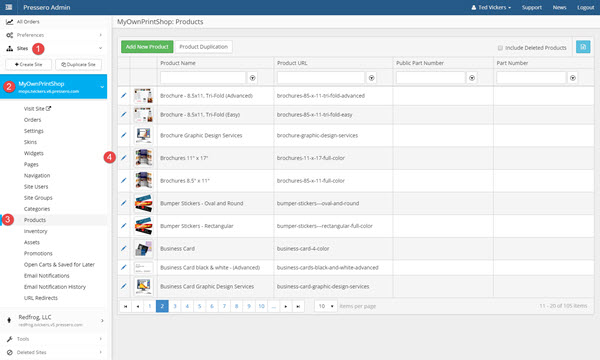Edit Brochure 8.5x11 Tri-Fold (Advanced) pencil icon
600x360 pixels.
(x=124, y=95)
